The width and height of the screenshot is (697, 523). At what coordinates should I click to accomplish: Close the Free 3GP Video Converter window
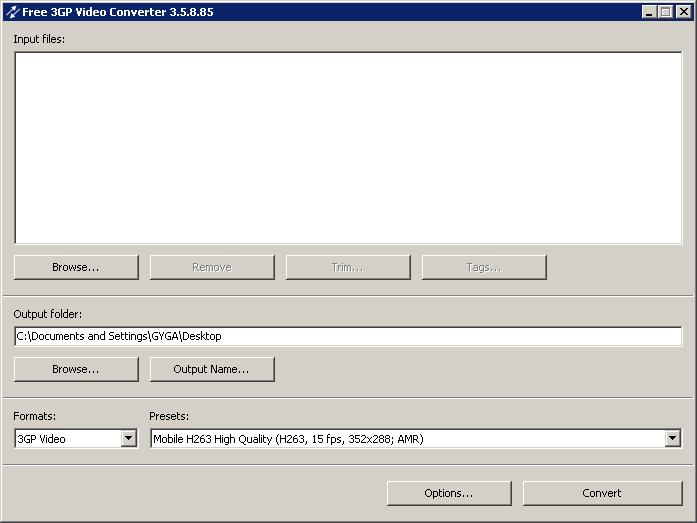tap(683, 12)
